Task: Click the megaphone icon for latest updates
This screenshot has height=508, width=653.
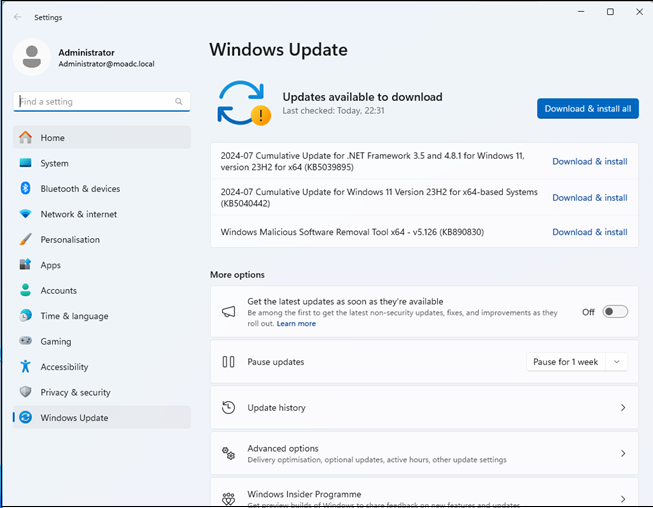Action: point(229,311)
